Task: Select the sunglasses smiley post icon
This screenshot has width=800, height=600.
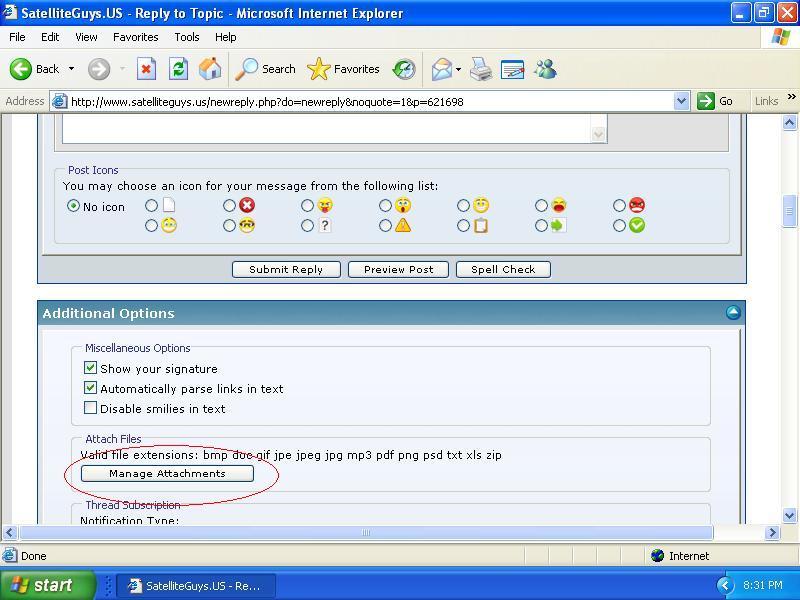Action: (229, 226)
